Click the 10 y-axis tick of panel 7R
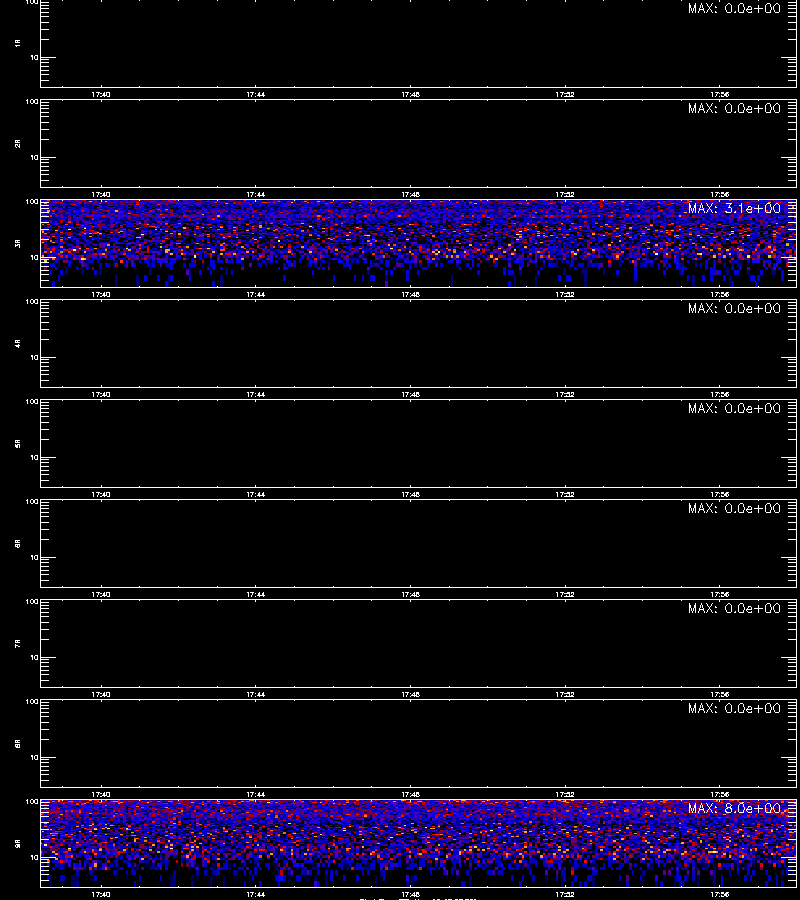The image size is (800, 900). [34, 657]
